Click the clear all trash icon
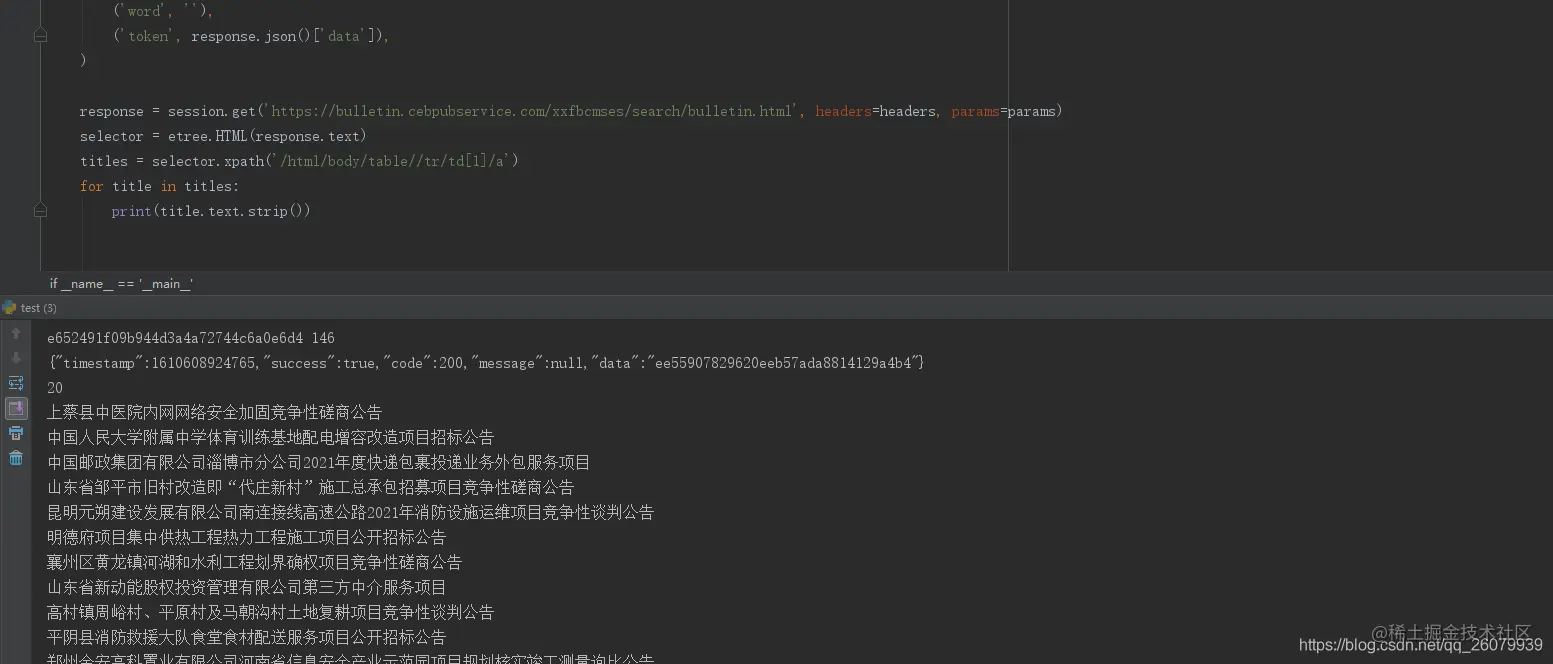 click(16, 458)
